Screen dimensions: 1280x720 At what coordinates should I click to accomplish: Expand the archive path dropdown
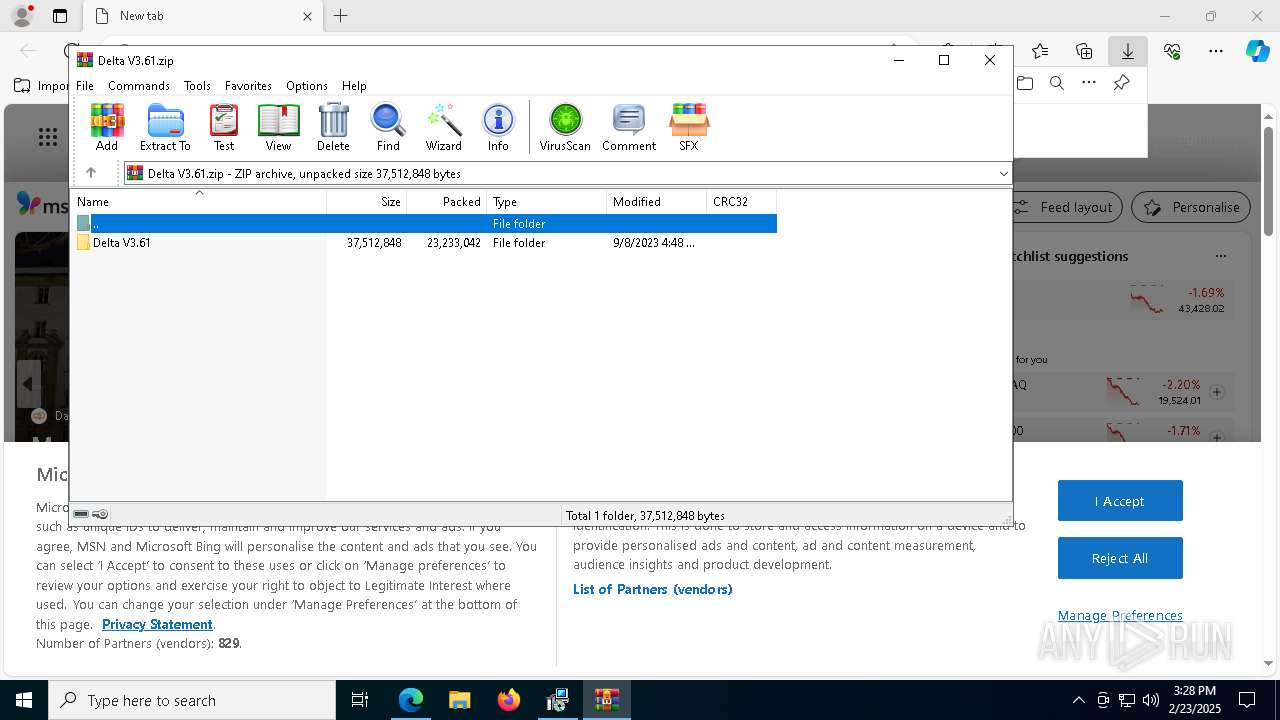[x=1003, y=174]
